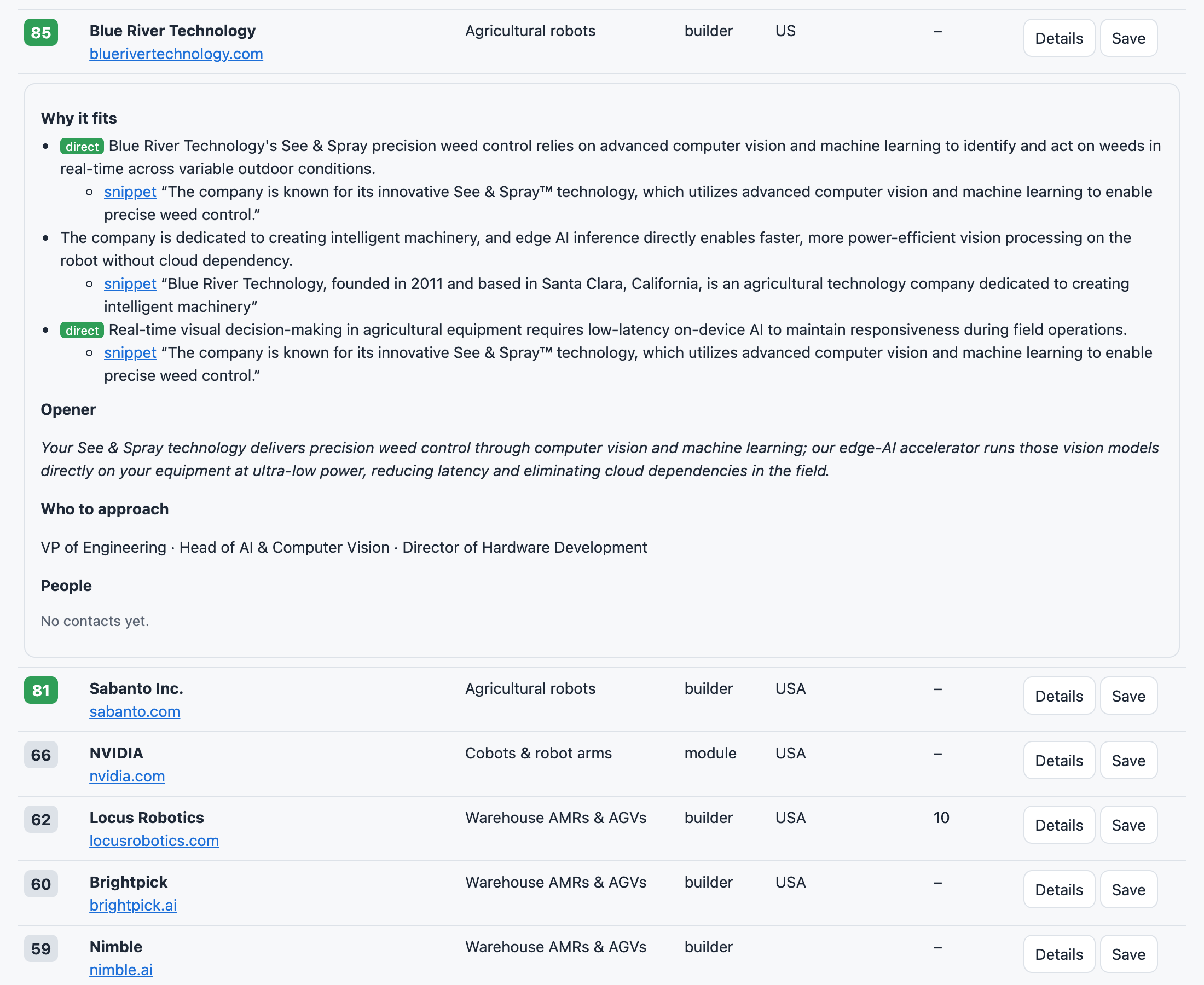Screen dimensions: 1204x985
Task: Click the score badge 81
Action: (41, 690)
